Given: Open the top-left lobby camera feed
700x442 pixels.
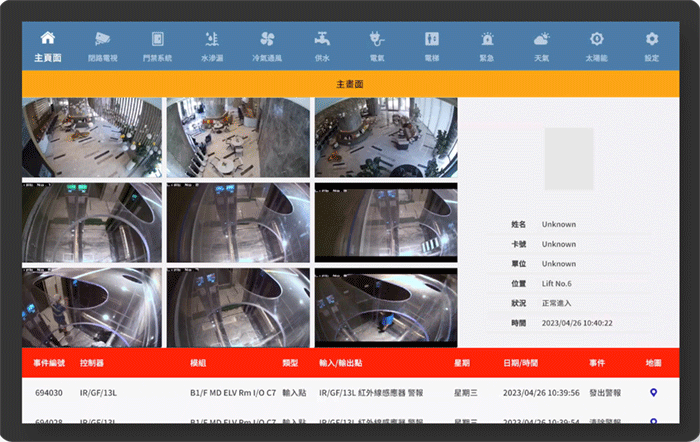Looking at the screenshot, I should pyautogui.click(x=91, y=138).
